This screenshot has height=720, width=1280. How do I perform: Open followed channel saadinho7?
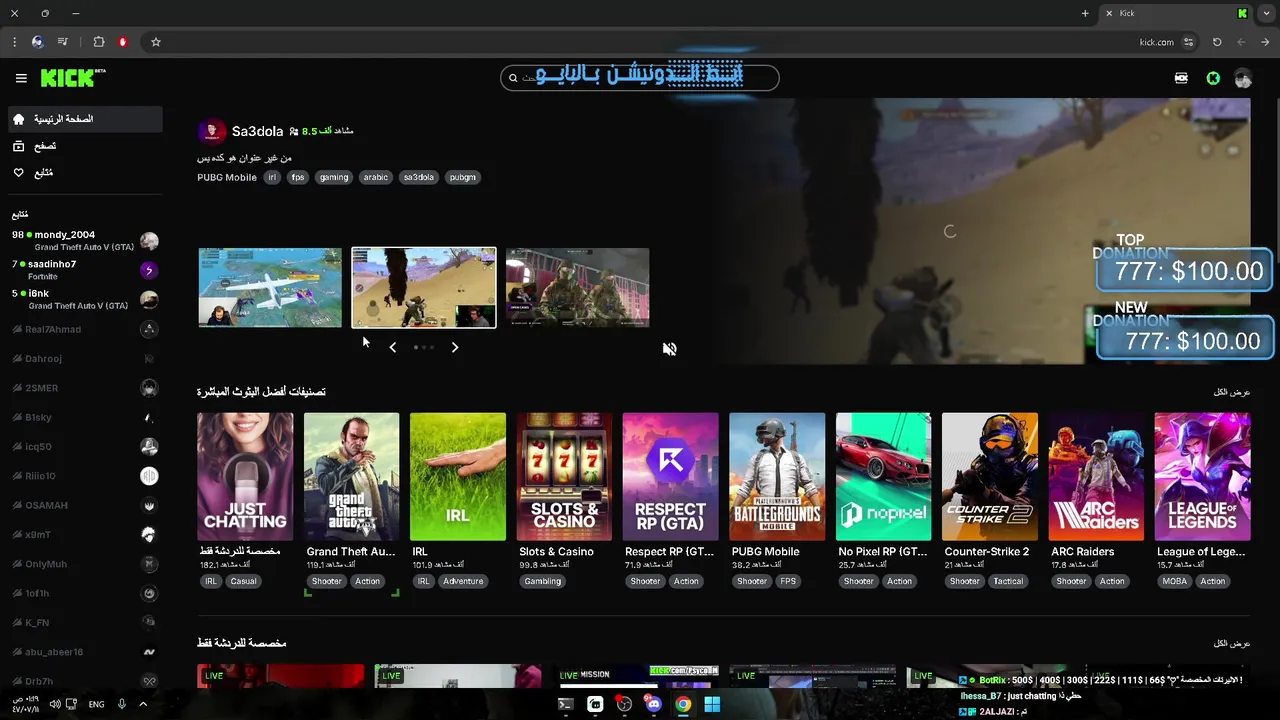click(85, 270)
